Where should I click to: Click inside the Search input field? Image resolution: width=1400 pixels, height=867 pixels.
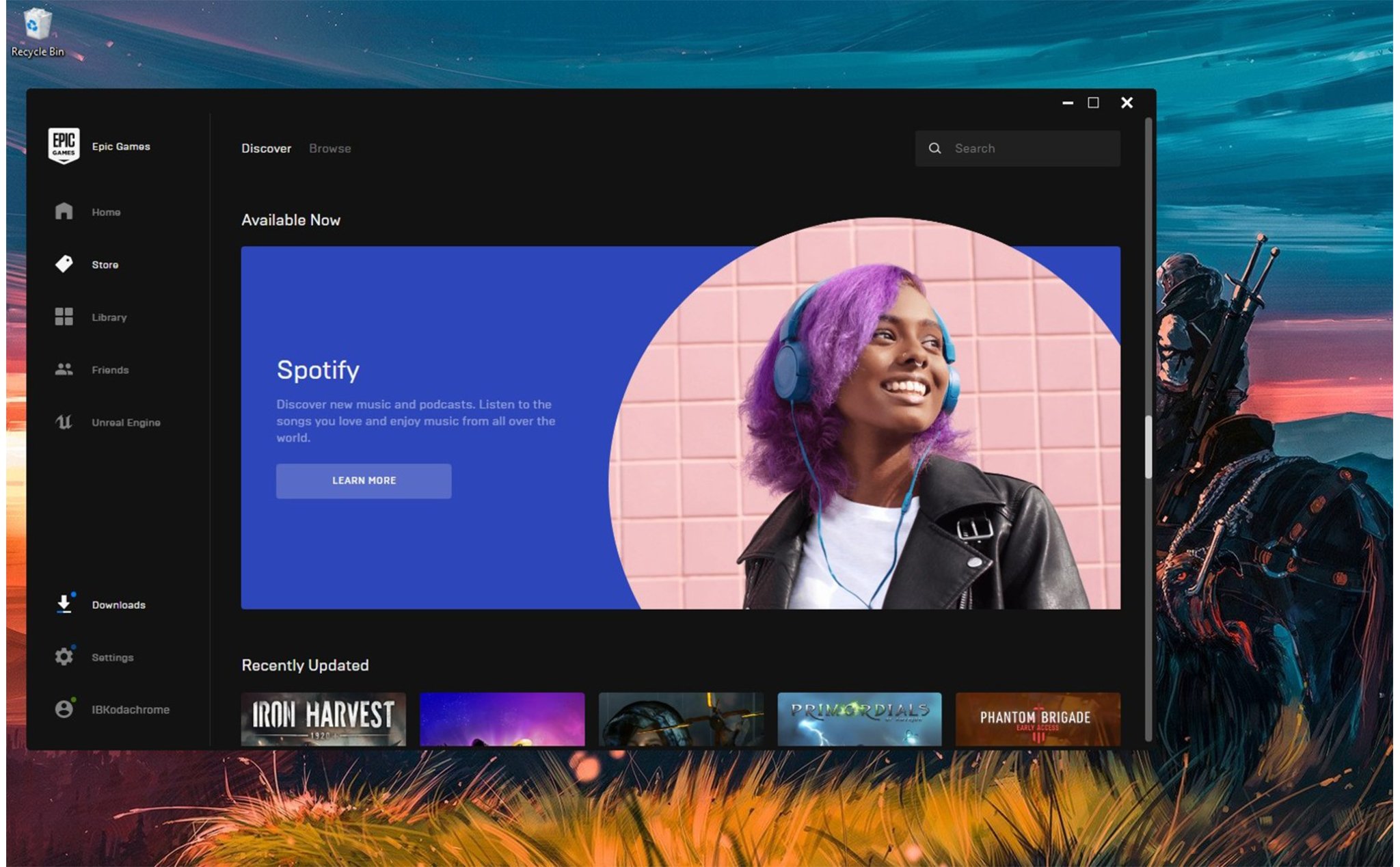[x=1018, y=148]
